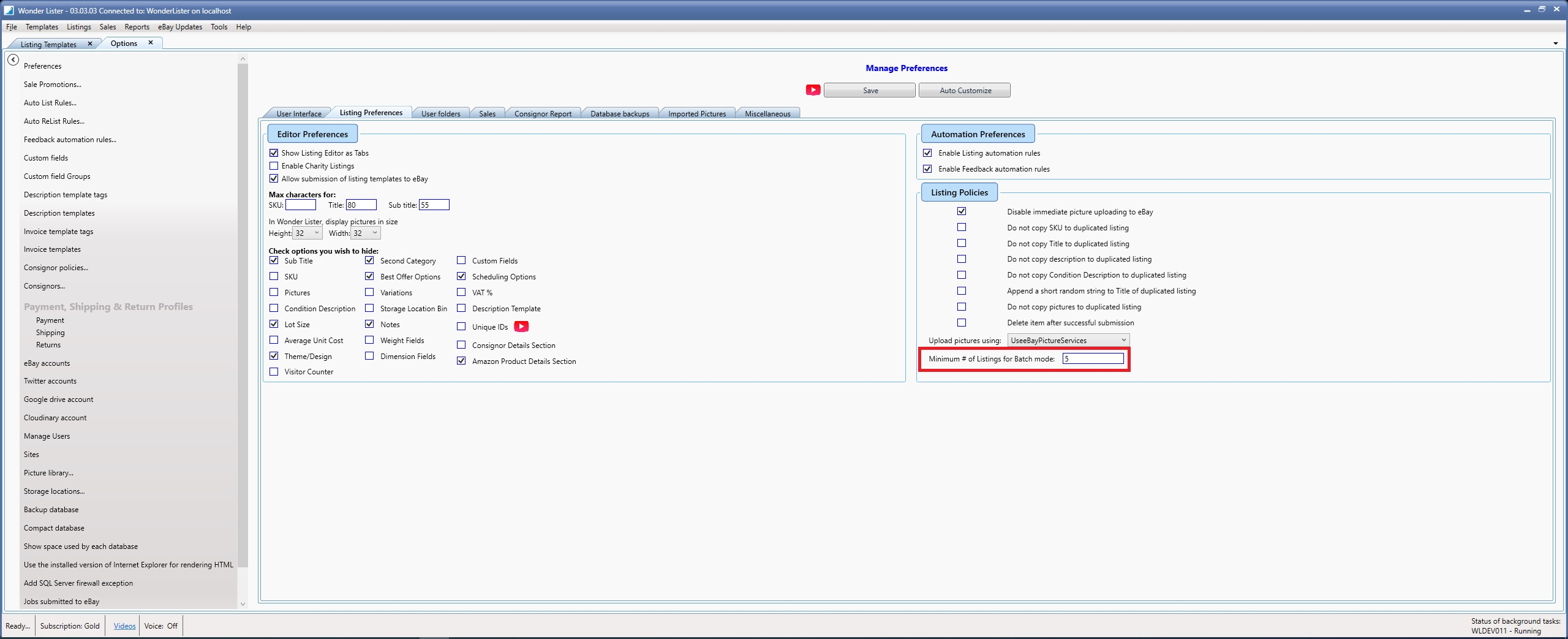This screenshot has width=1568, height=639.
Task: Open the Templates menu
Action: click(42, 27)
